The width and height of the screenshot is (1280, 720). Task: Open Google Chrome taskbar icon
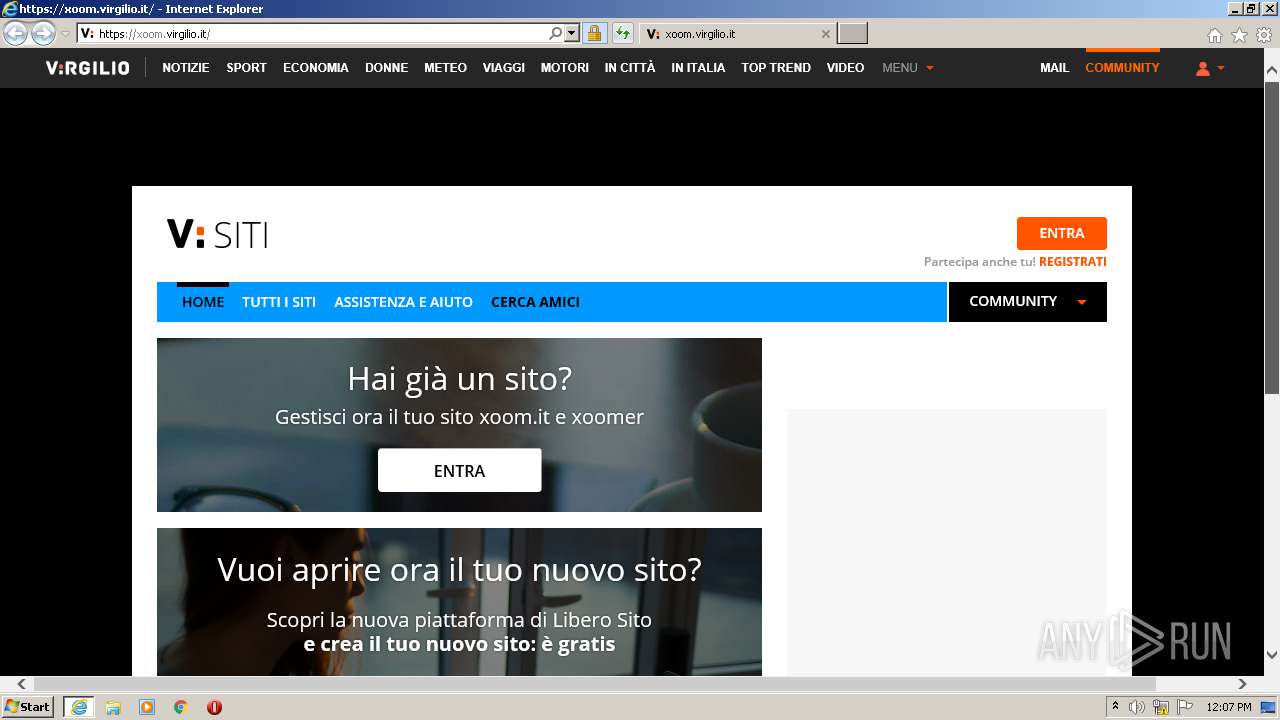181,707
